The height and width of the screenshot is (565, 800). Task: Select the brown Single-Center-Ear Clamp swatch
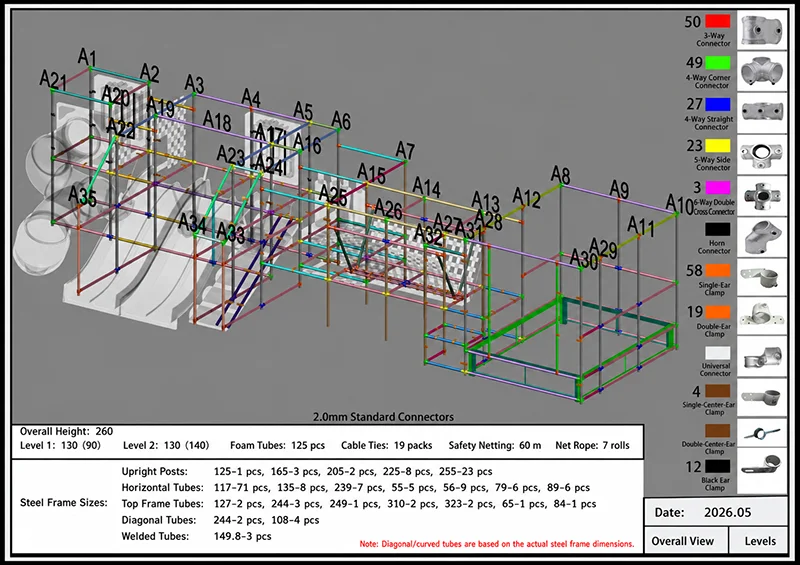[x=717, y=391]
